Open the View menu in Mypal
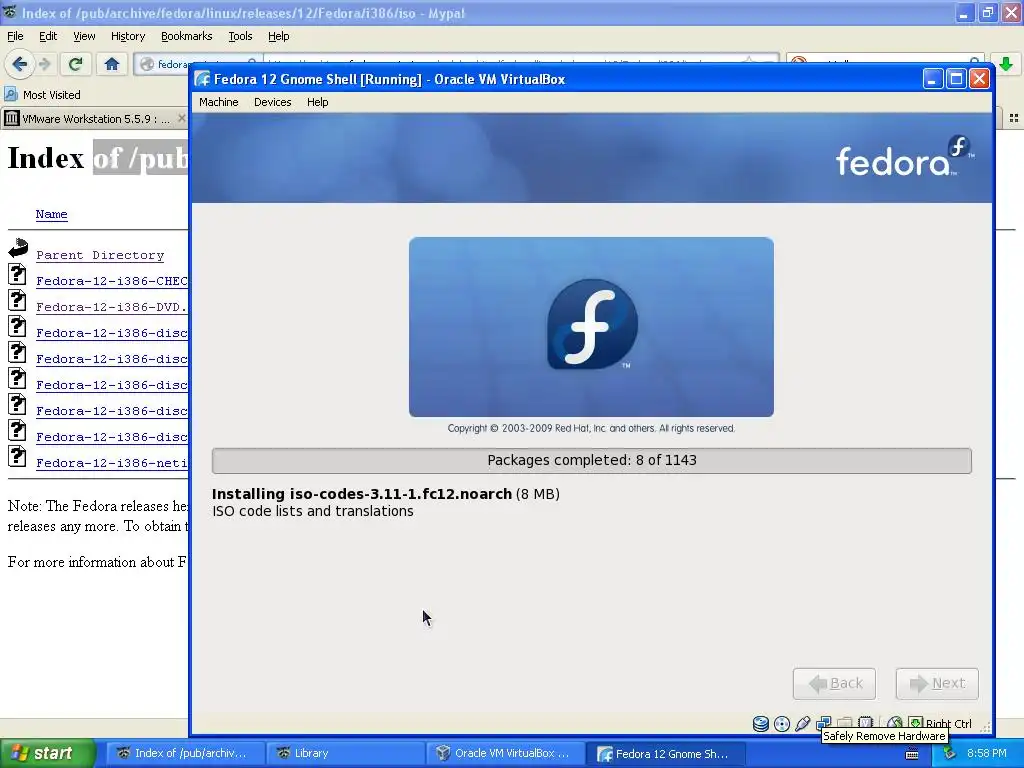The height and width of the screenshot is (768, 1024). tap(84, 36)
